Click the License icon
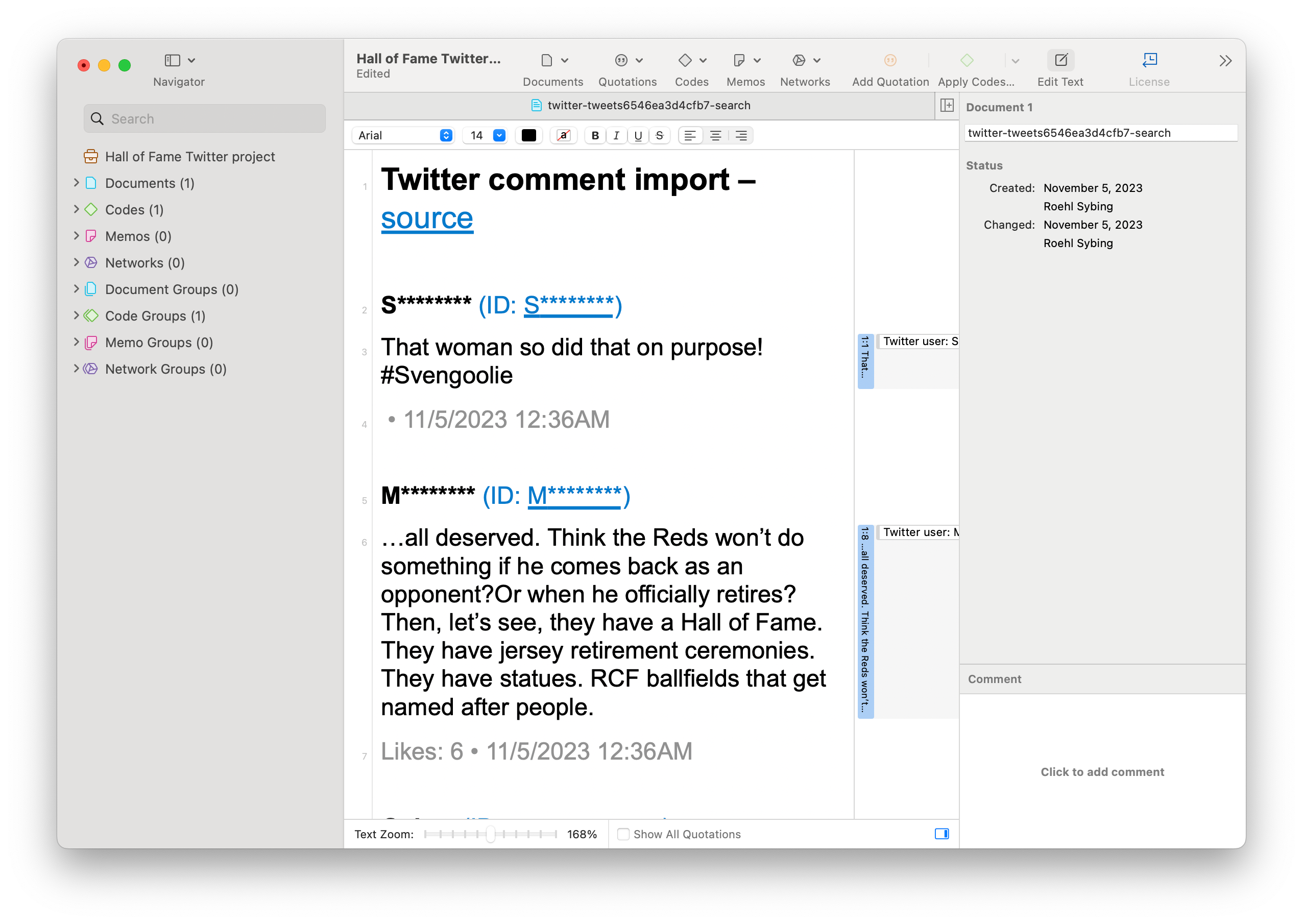The image size is (1303, 924). click(x=1149, y=60)
